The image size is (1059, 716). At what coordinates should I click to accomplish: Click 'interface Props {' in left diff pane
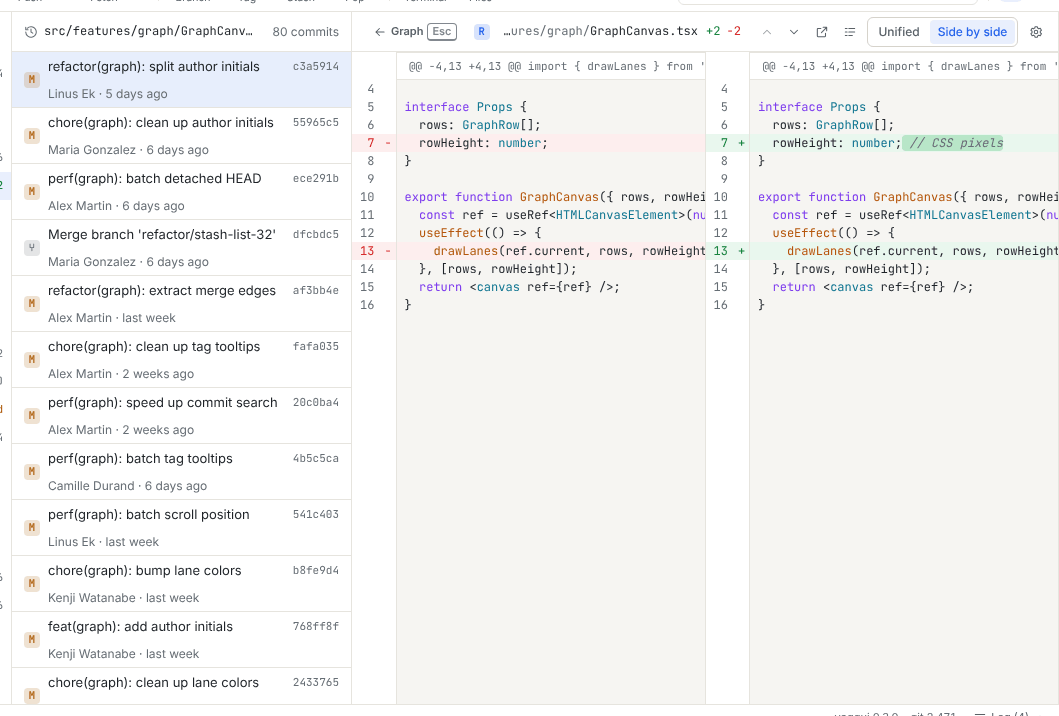tap(465, 107)
